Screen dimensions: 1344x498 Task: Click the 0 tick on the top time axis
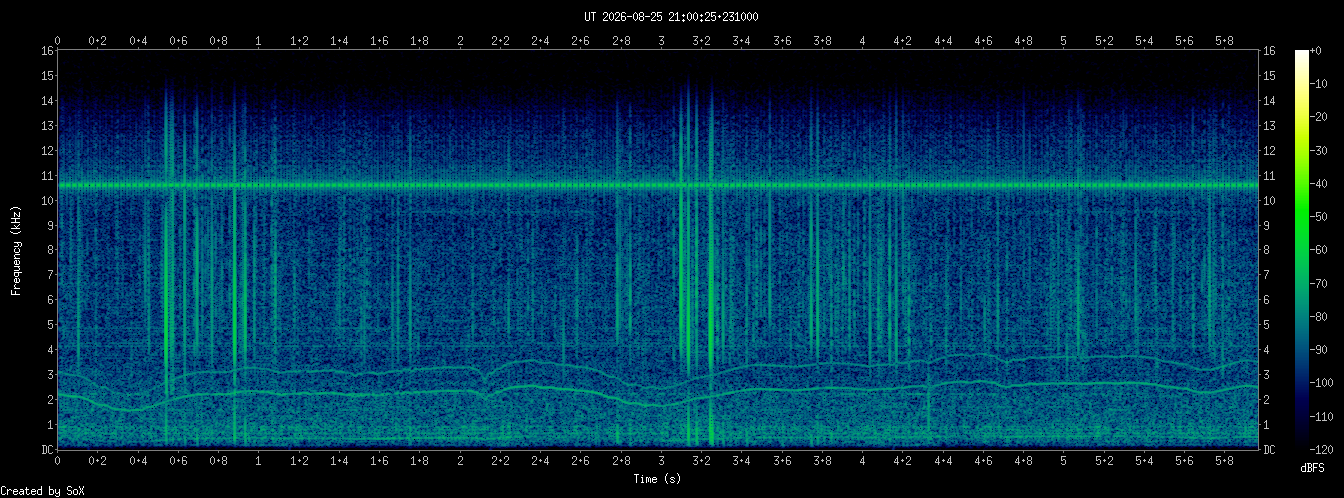(58, 41)
